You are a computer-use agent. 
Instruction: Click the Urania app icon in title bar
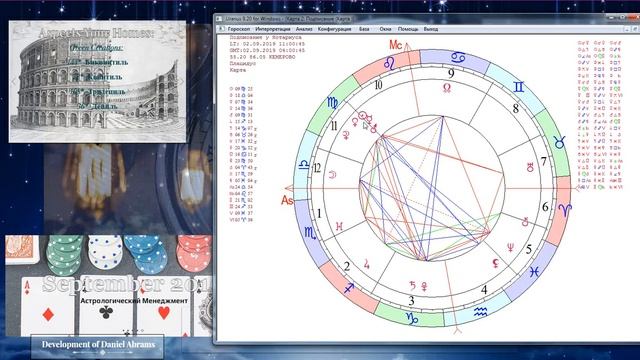click(x=219, y=19)
